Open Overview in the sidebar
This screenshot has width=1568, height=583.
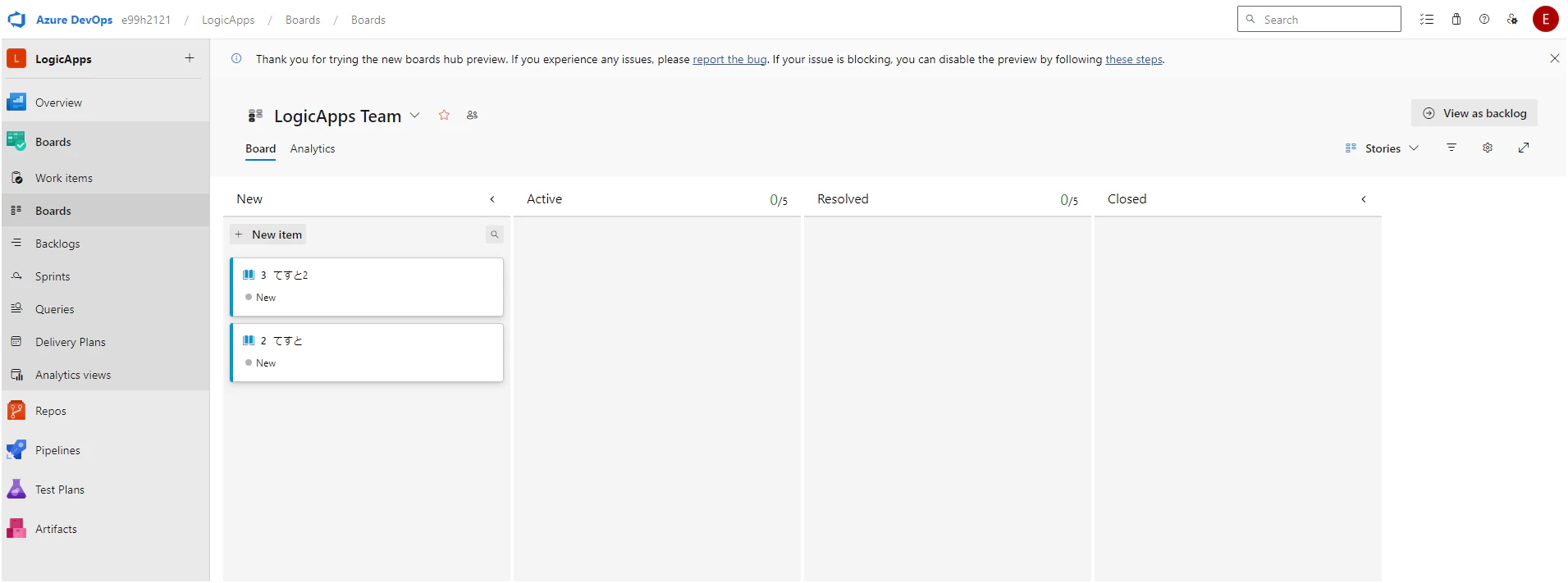(x=105, y=102)
